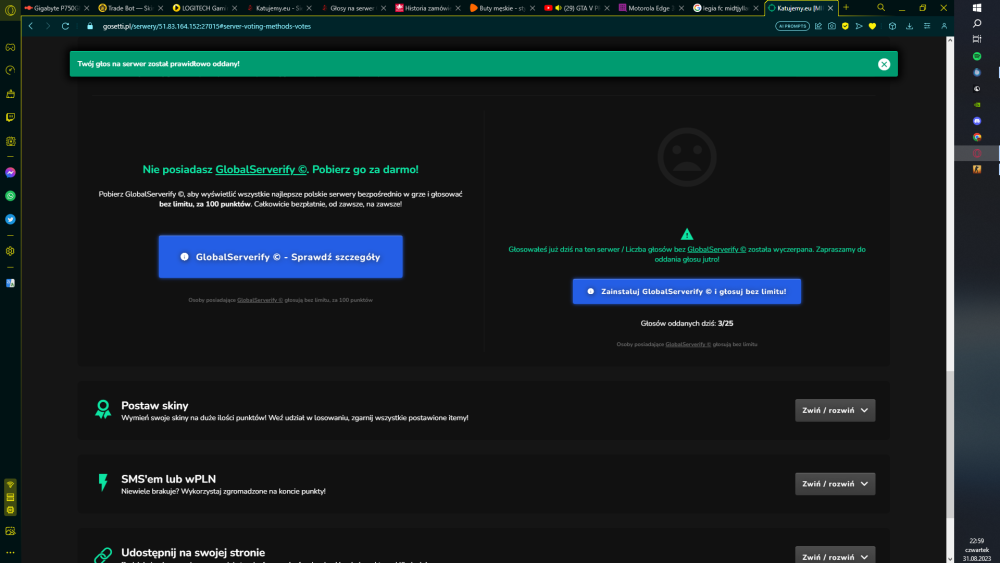The height and width of the screenshot is (563, 1000).
Task: Switch to LOGITECH Gaming tab
Action: (x=204, y=8)
